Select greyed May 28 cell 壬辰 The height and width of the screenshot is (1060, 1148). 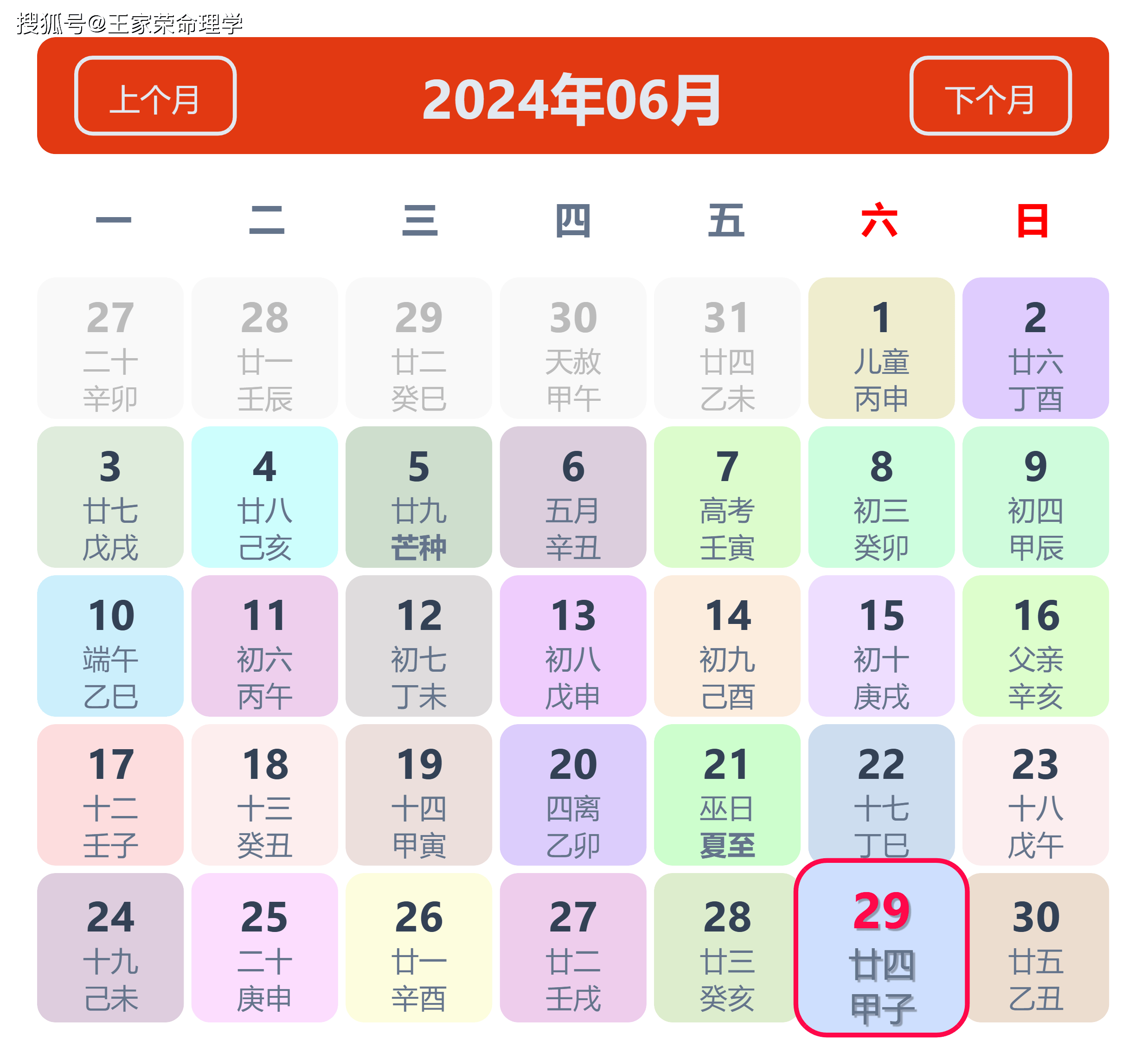[264, 348]
